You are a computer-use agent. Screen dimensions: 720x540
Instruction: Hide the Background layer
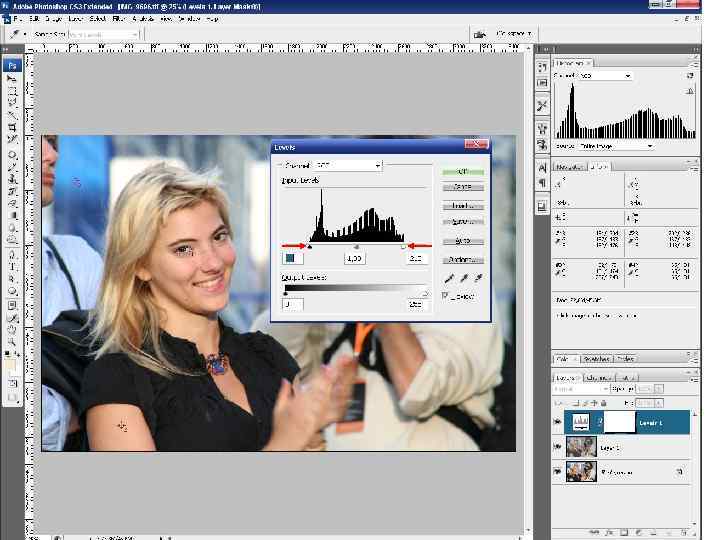coord(558,471)
